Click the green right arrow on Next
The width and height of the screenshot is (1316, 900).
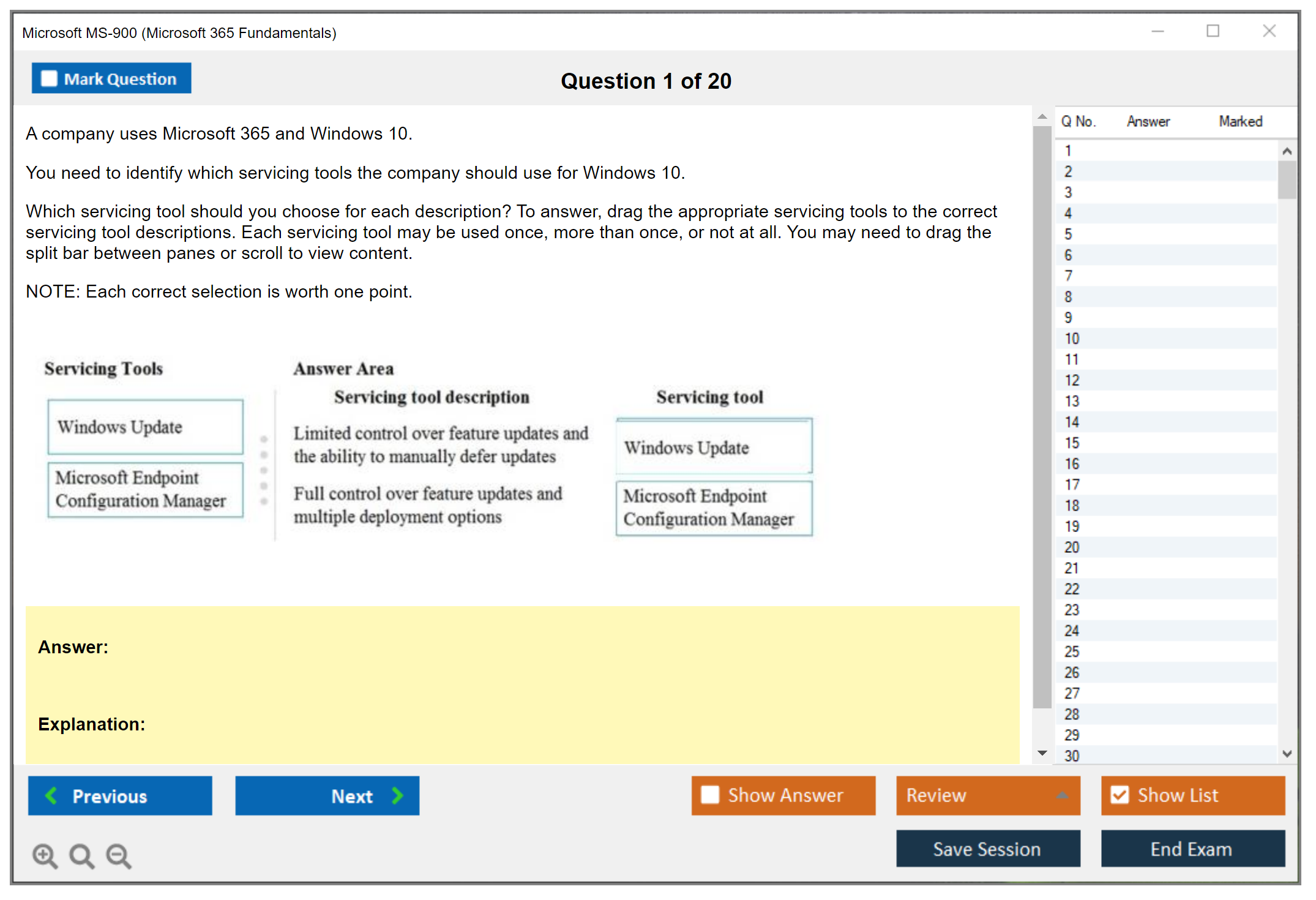[x=398, y=795]
